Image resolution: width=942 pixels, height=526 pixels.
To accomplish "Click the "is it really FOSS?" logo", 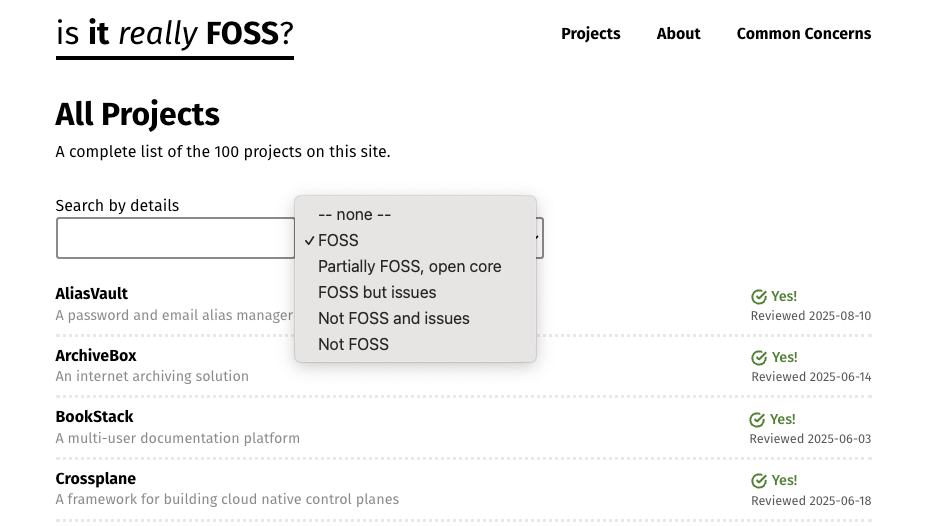I will click(x=175, y=34).
